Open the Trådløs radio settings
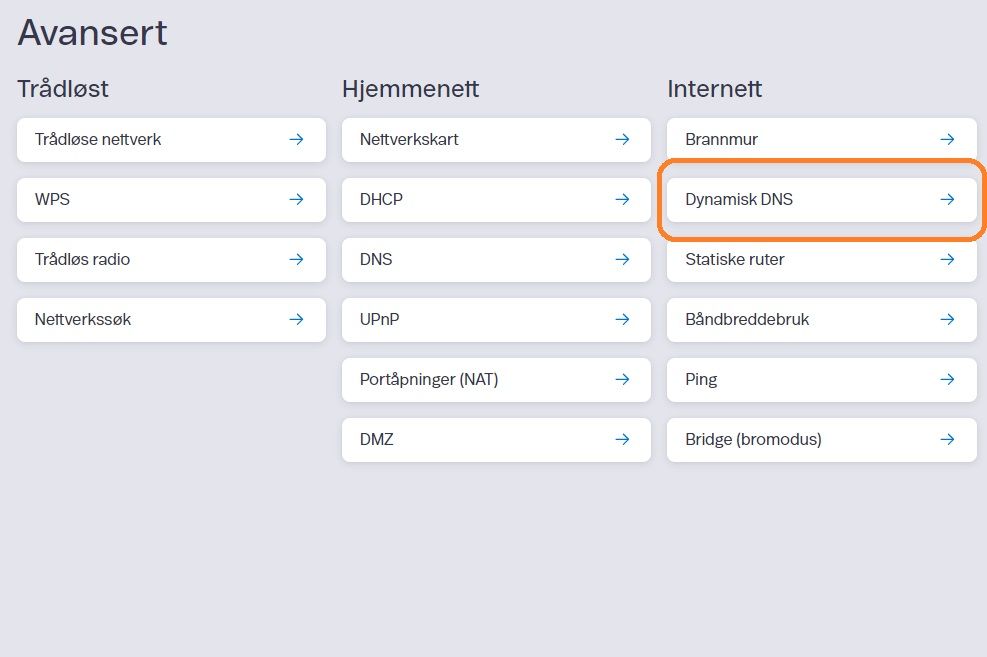Screen dimensions: 987x657 [x=170, y=260]
